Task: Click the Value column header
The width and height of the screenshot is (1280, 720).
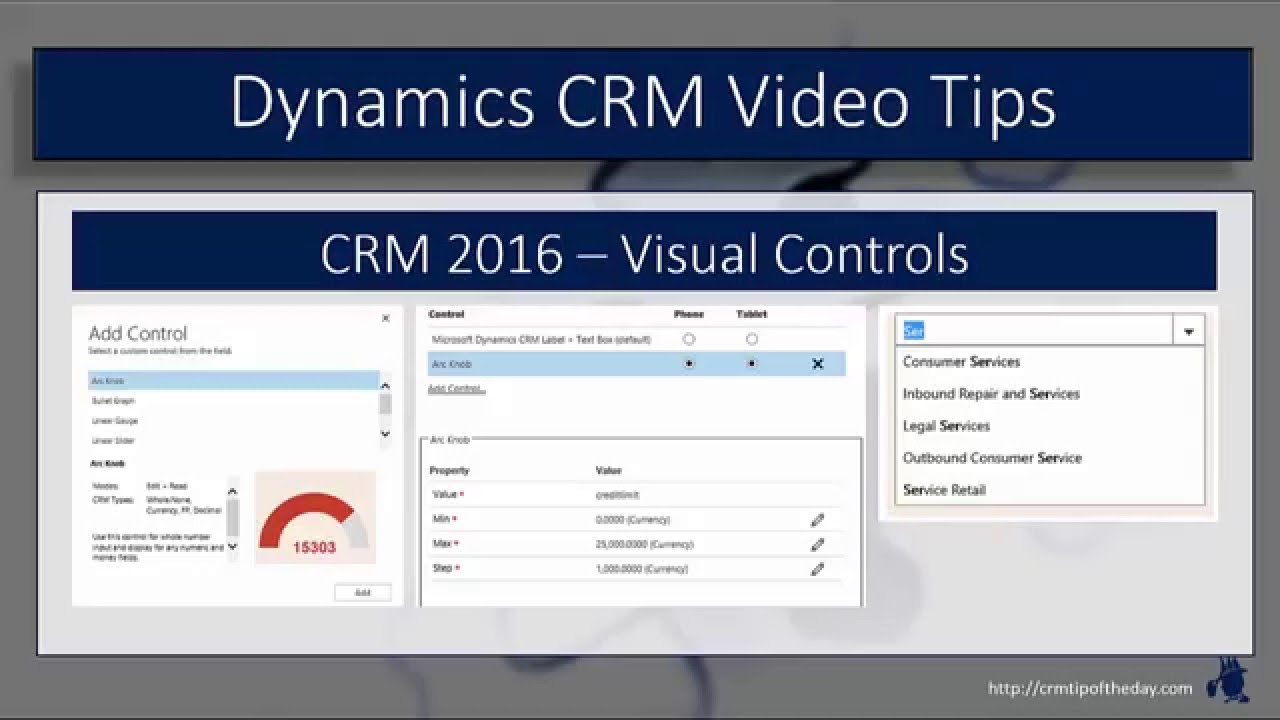Action: point(608,470)
